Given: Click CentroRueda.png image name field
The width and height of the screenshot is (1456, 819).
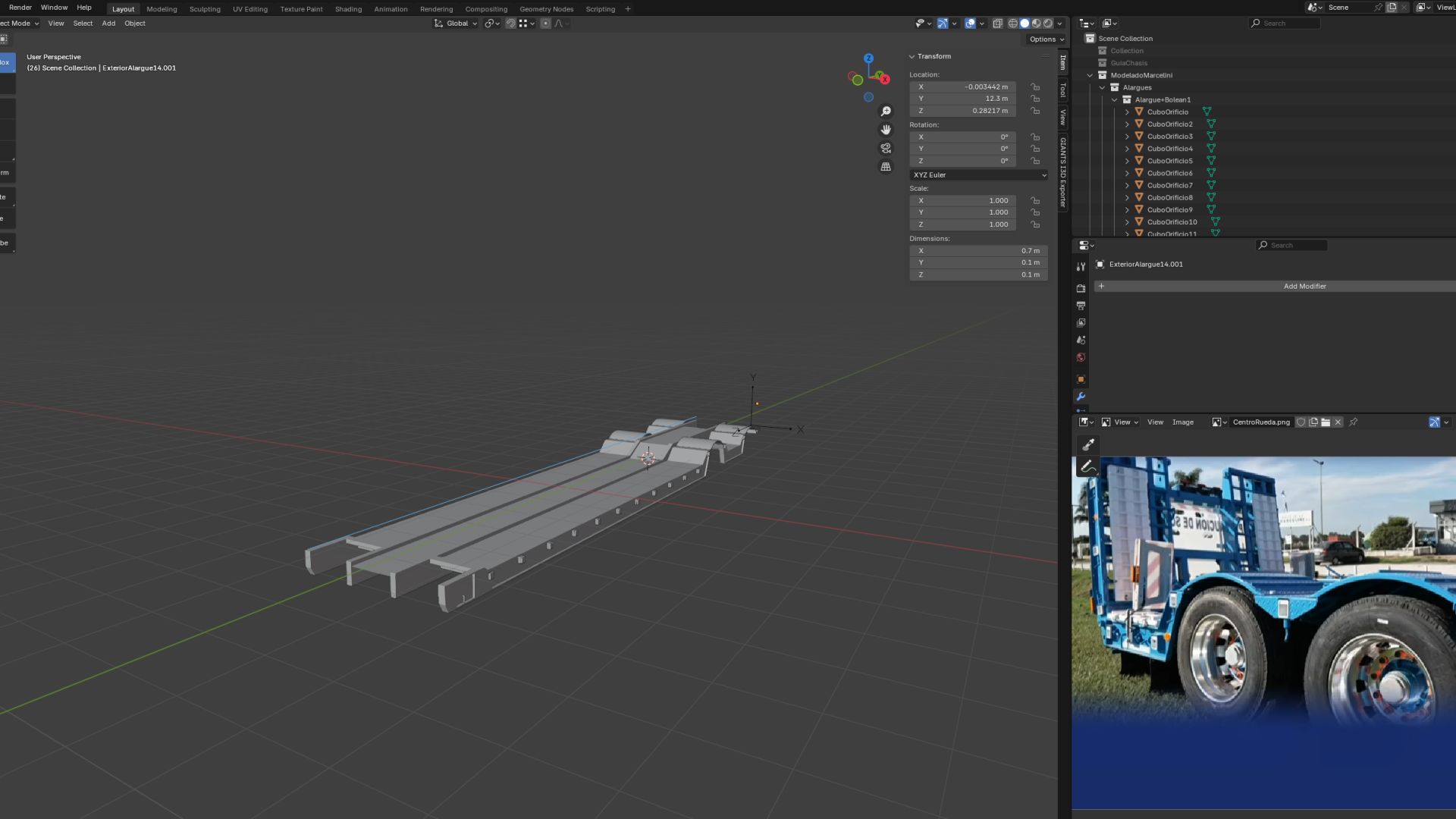Looking at the screenshot, I should (1261, 422).
